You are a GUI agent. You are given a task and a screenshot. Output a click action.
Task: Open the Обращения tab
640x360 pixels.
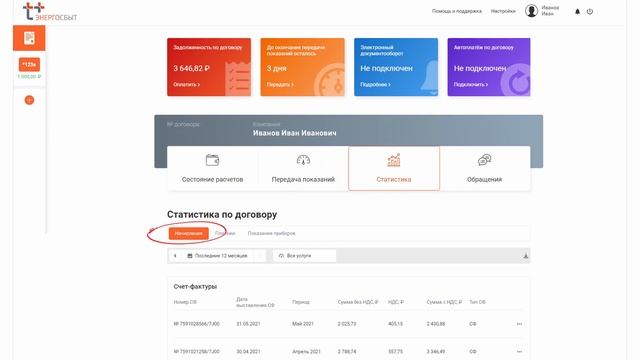click(x=484, y=168)
